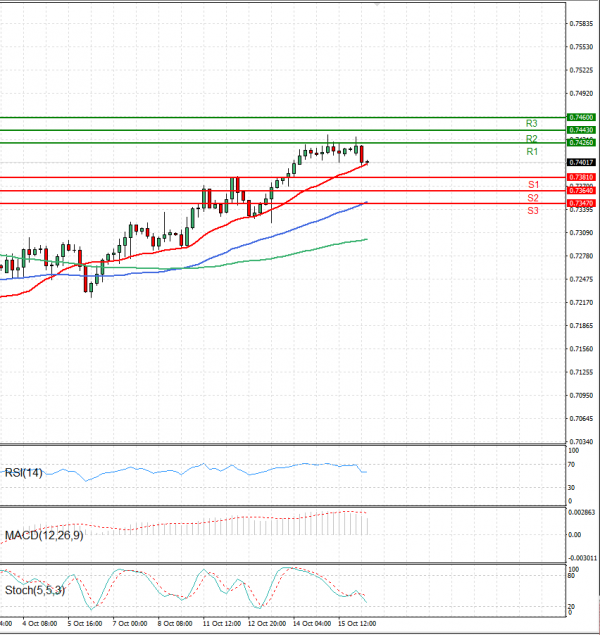Click the 0.70340 price axis label
This screenshot has height=635, width=600.
[x=581, y=442]
